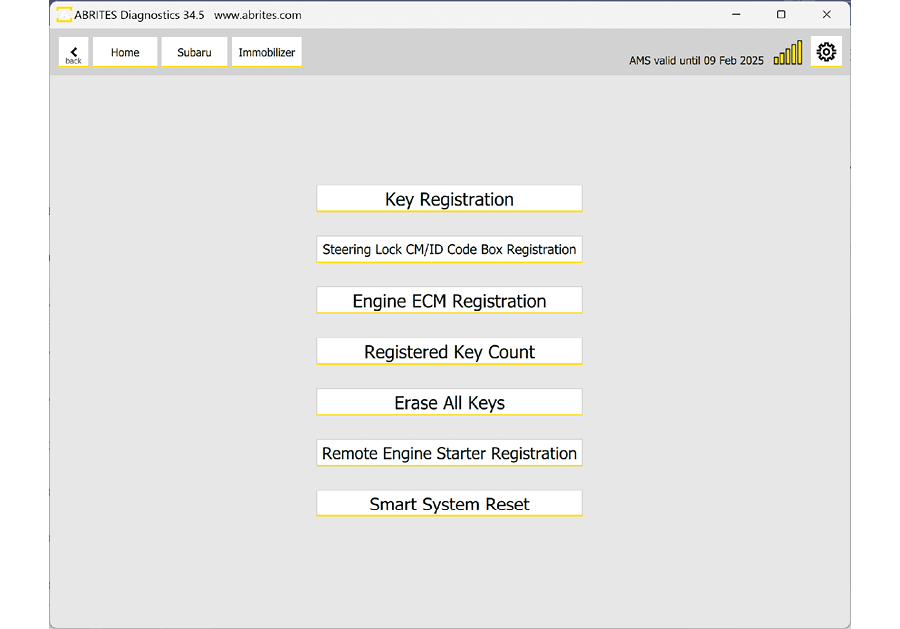900x629 pixels.
Task: Launch Smart System Reset
Action: [449, 504]
